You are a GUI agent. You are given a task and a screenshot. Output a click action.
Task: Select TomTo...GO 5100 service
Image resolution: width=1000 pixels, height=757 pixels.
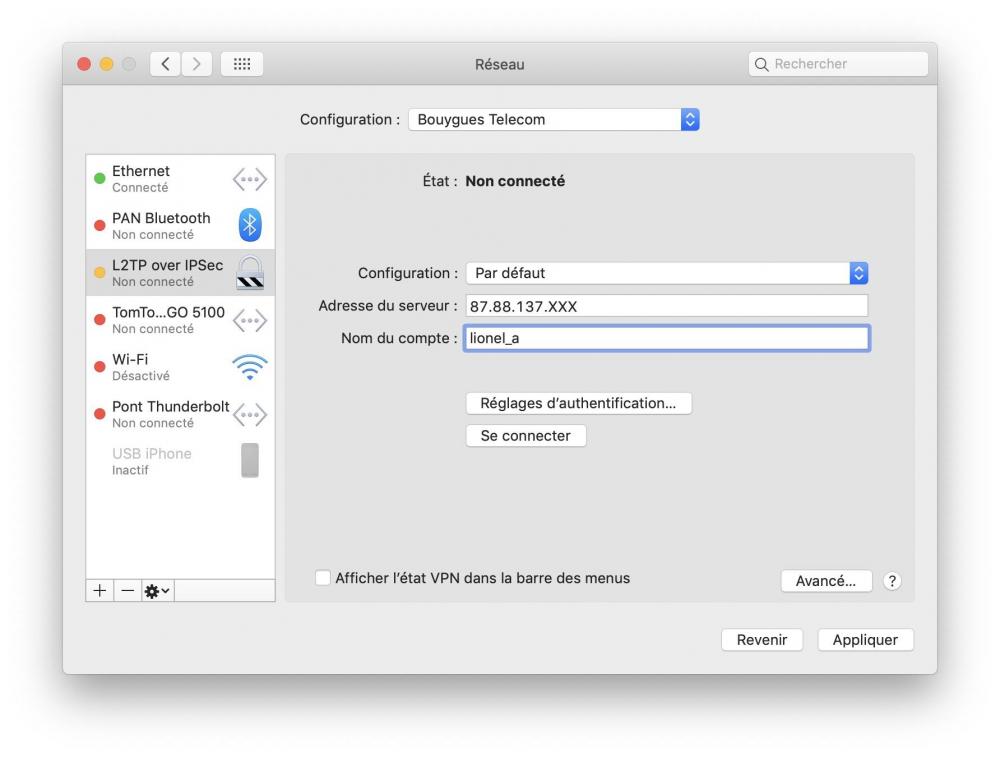point(180,320)
